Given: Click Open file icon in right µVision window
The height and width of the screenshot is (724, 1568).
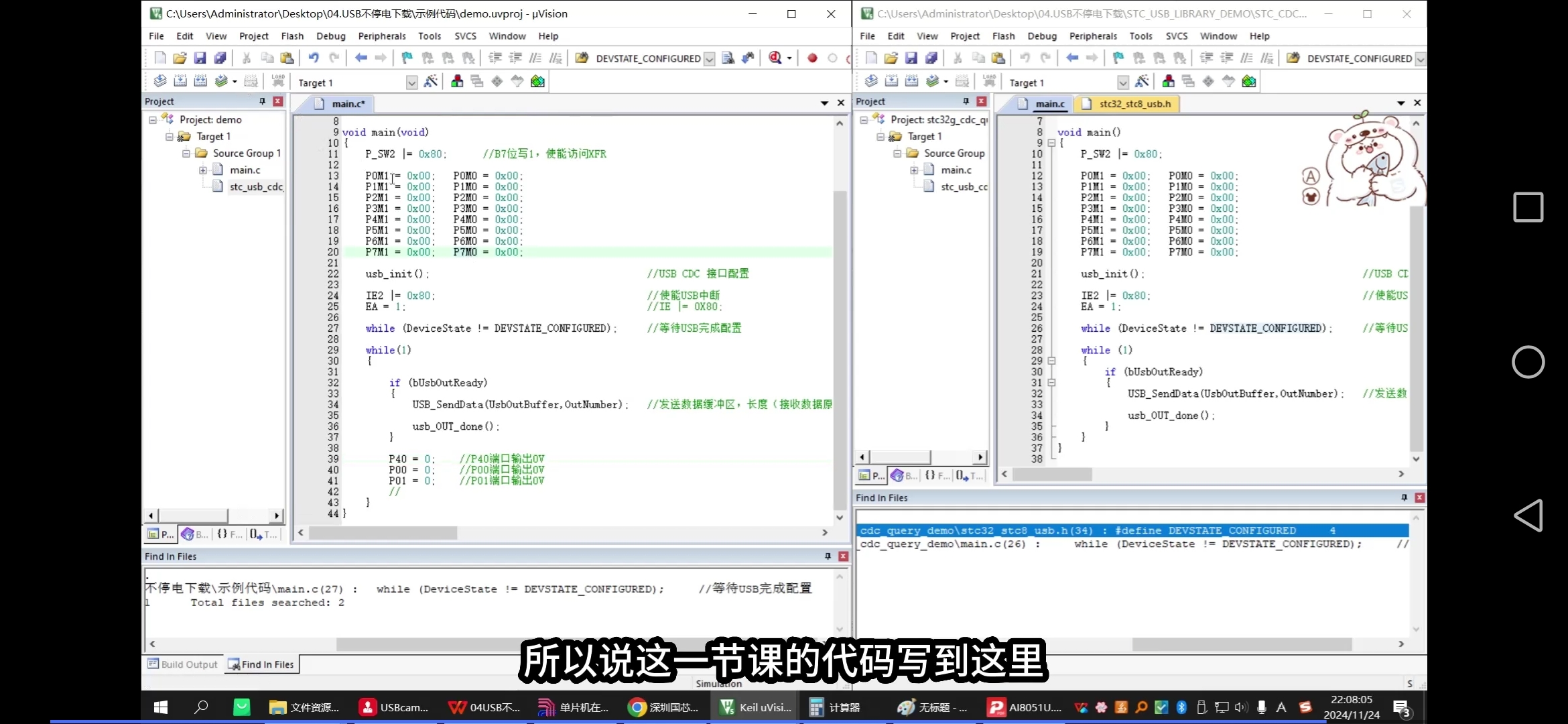Looking at the screenshot, I should pyautogui.click(x=891, y=58).
